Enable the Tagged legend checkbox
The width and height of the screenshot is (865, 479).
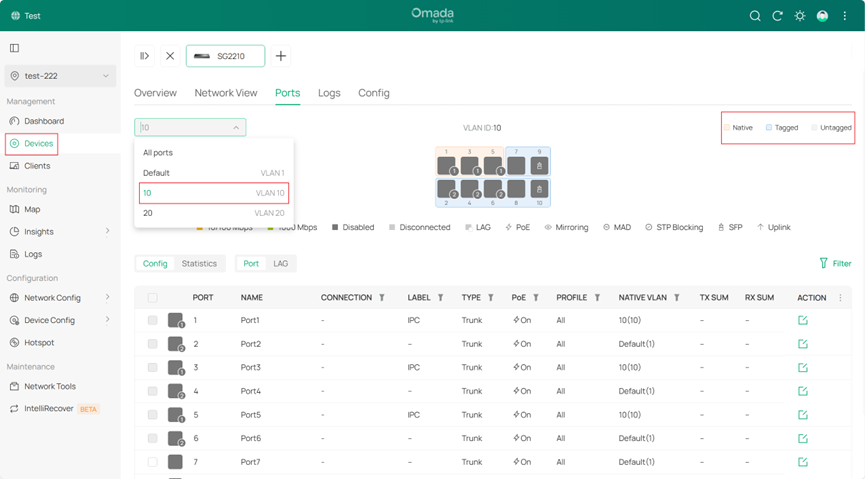click(769, 128)
